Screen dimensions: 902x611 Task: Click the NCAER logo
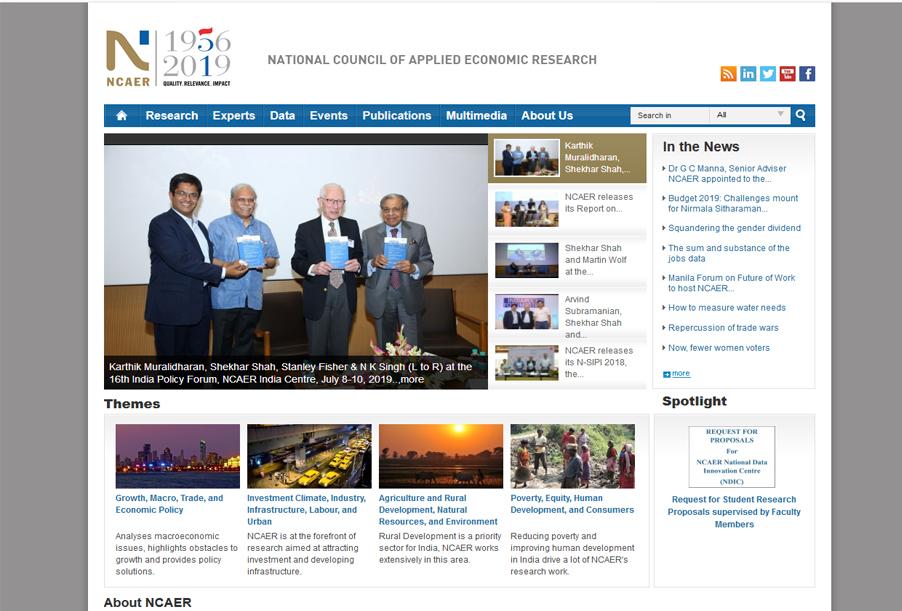click(169, 58)
